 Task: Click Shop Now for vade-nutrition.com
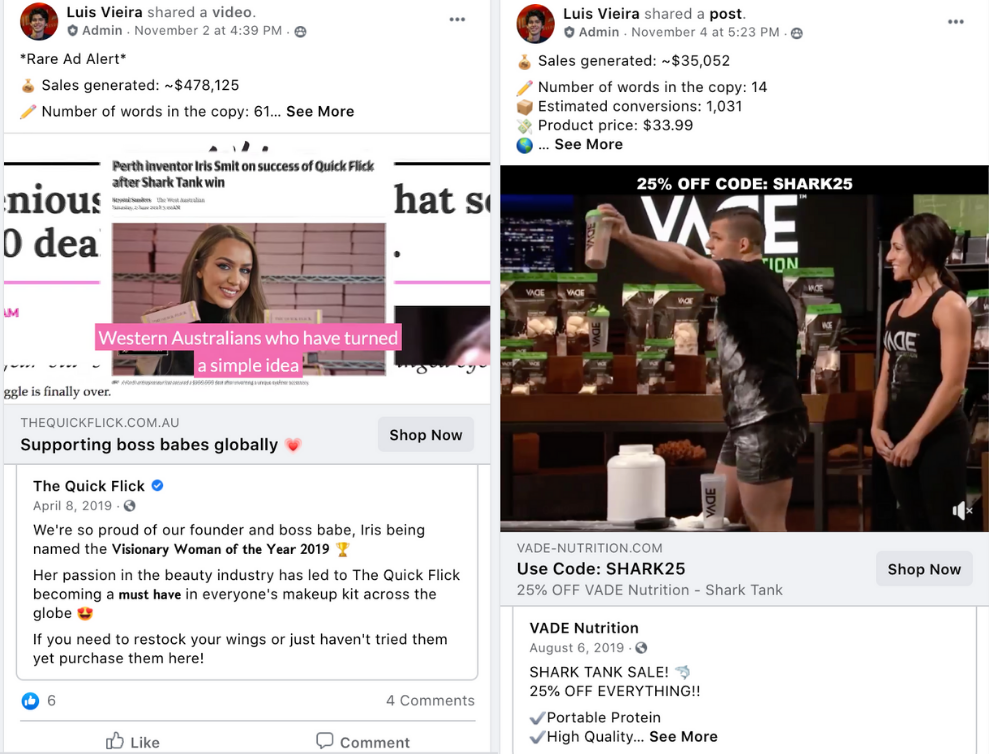pyautogui.click(x=924, y=569)
